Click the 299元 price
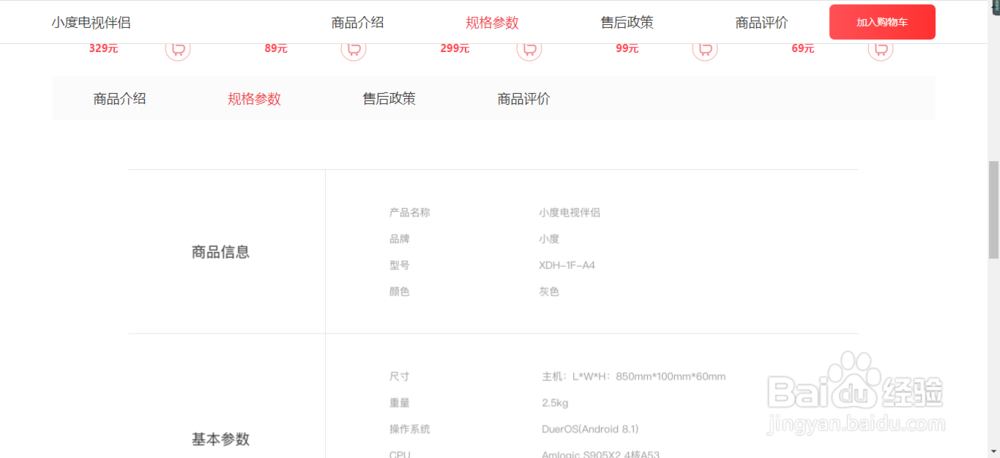Screen dimensions: 1000x458 pyautogui.click(x=455, y=48)
